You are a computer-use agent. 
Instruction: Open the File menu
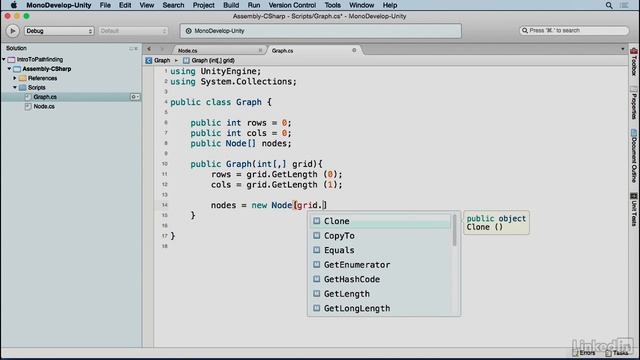click(105, 5)
